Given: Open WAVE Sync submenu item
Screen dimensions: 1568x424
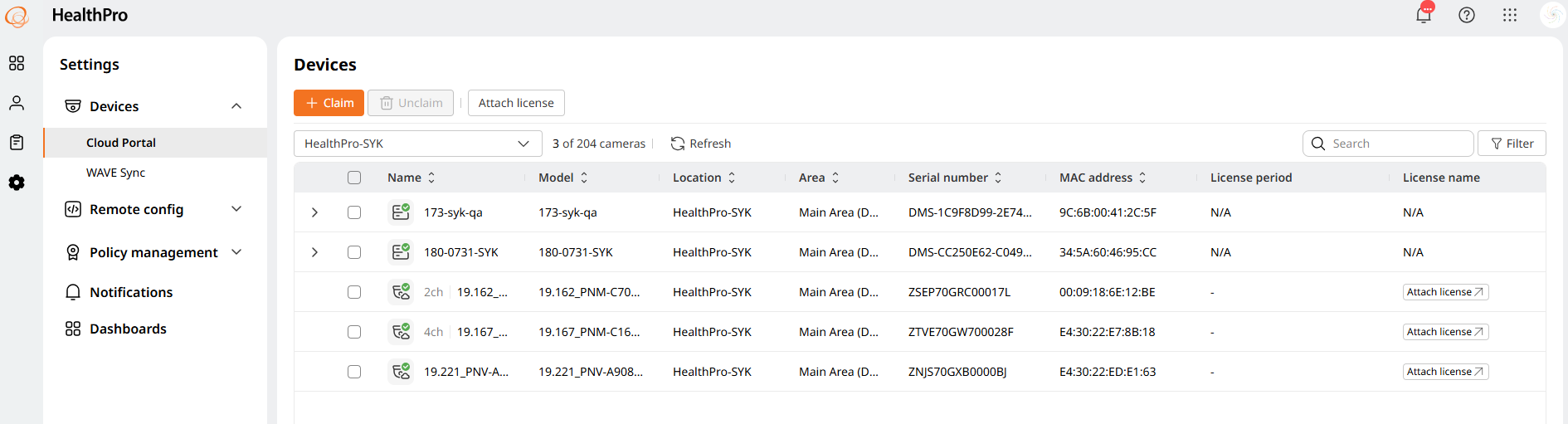Looking at the screenshot, I should coord(115,173).
